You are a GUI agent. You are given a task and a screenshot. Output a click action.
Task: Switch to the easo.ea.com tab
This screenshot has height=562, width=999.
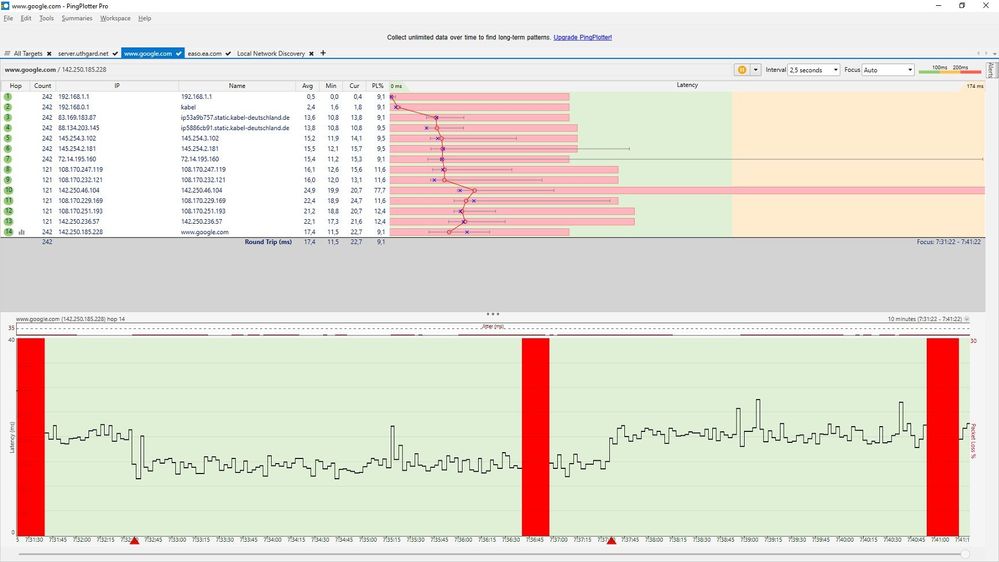pyautogui.click(x=205, y=54)
